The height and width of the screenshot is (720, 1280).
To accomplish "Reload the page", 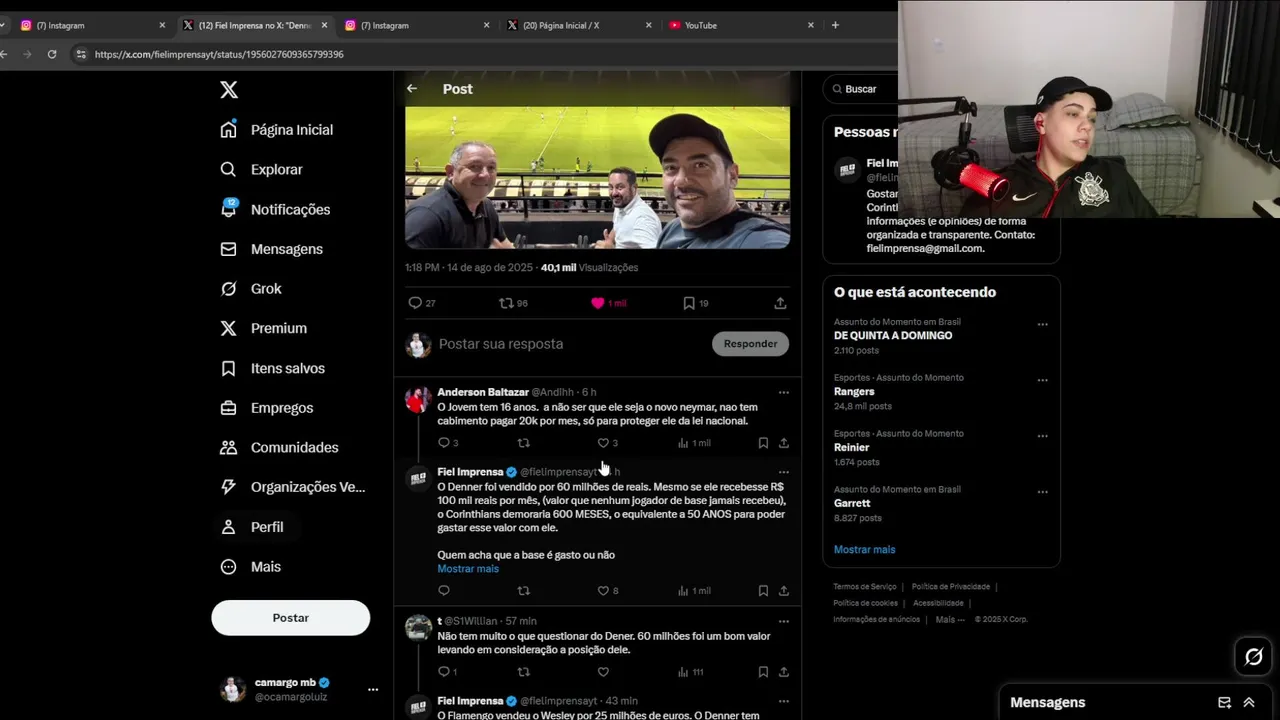I will (52, 54).
